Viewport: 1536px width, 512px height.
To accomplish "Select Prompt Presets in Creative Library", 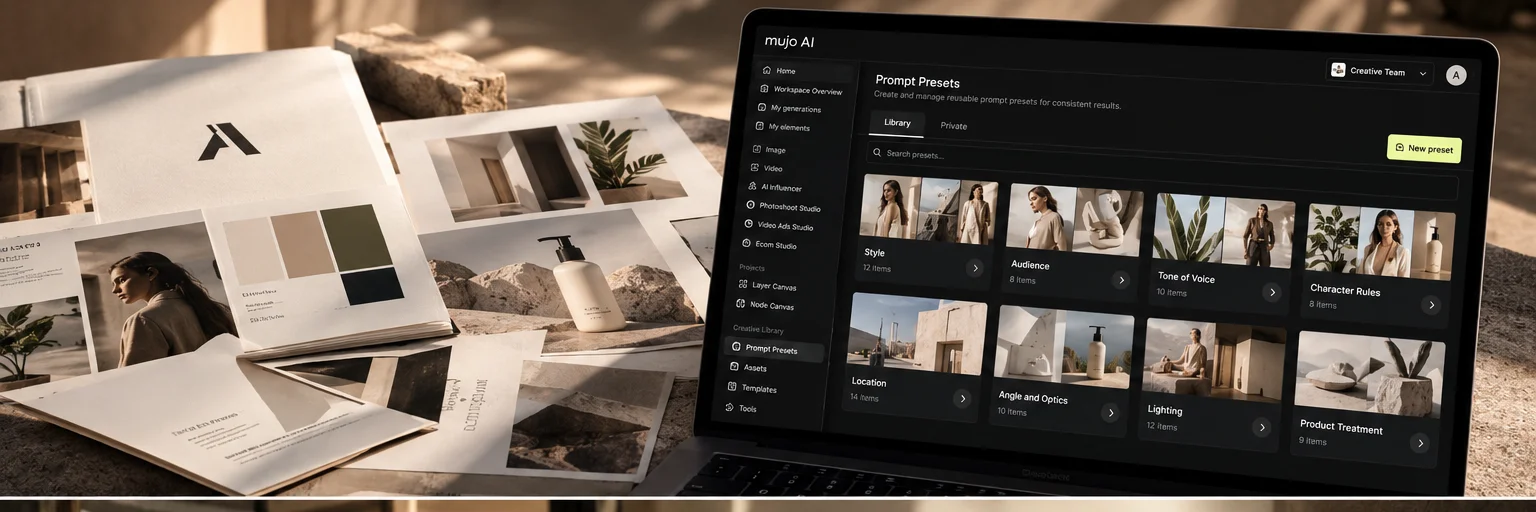I will [x=775, y=349].
